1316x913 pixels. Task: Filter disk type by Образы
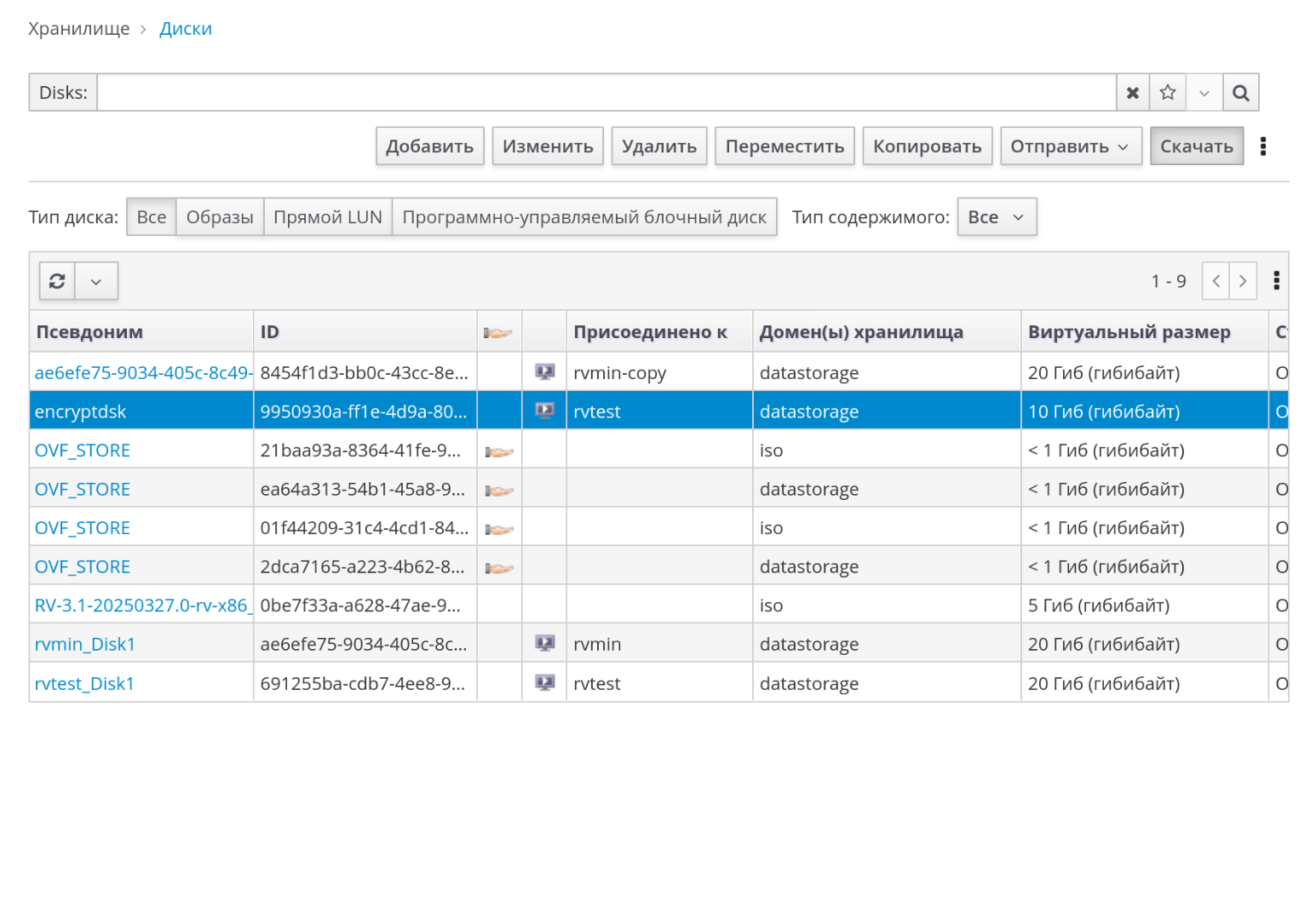[220, 217]
